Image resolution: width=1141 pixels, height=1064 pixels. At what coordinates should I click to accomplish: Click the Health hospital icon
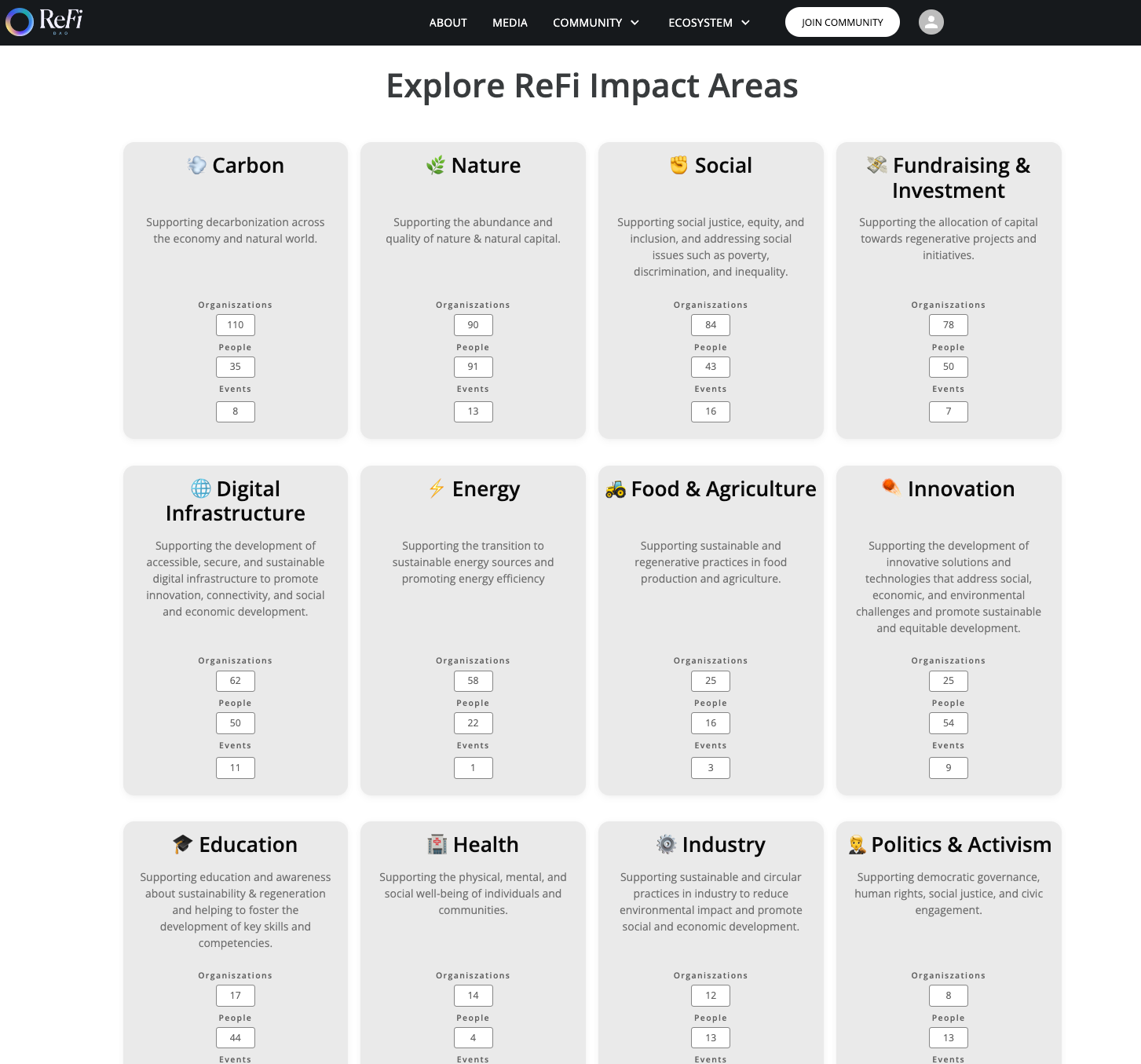[437, 844]
